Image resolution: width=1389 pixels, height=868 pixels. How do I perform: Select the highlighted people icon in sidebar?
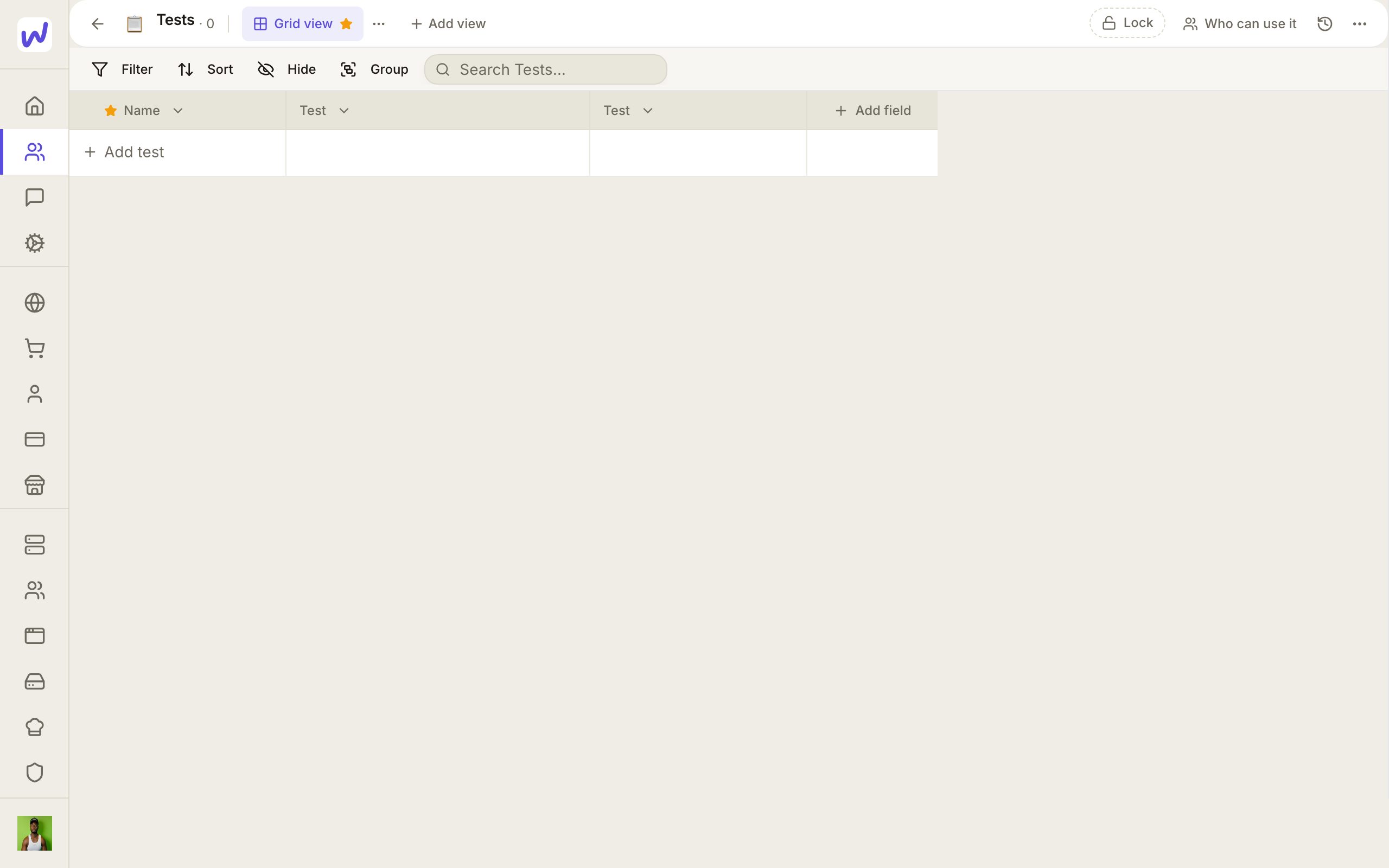tap(34, 151)
